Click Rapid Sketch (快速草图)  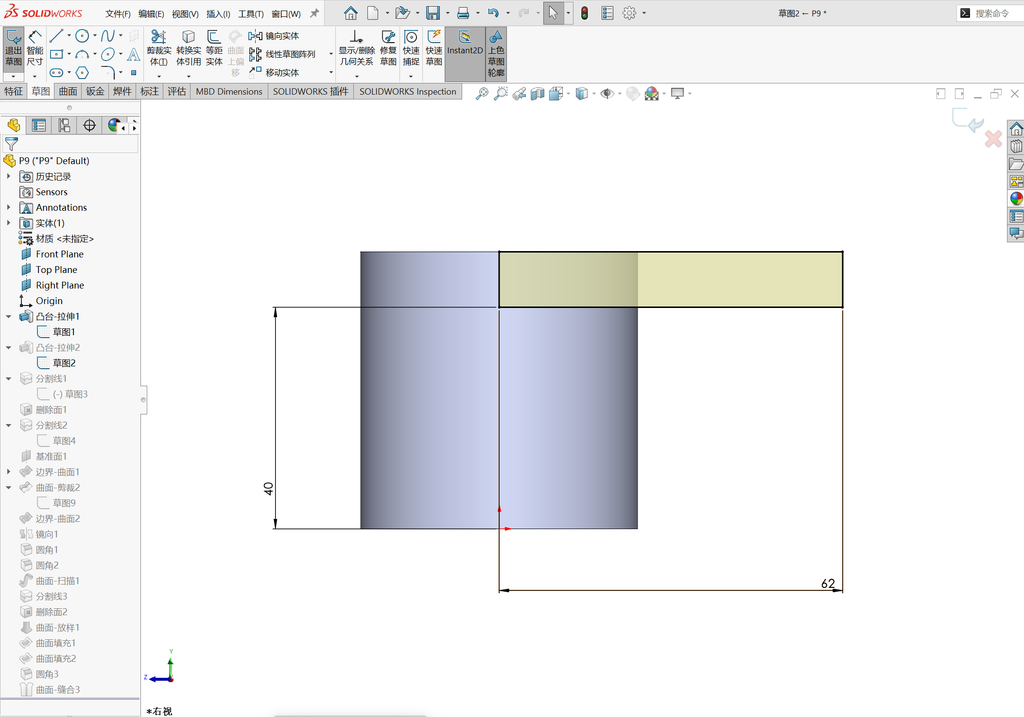pos(434,48)
